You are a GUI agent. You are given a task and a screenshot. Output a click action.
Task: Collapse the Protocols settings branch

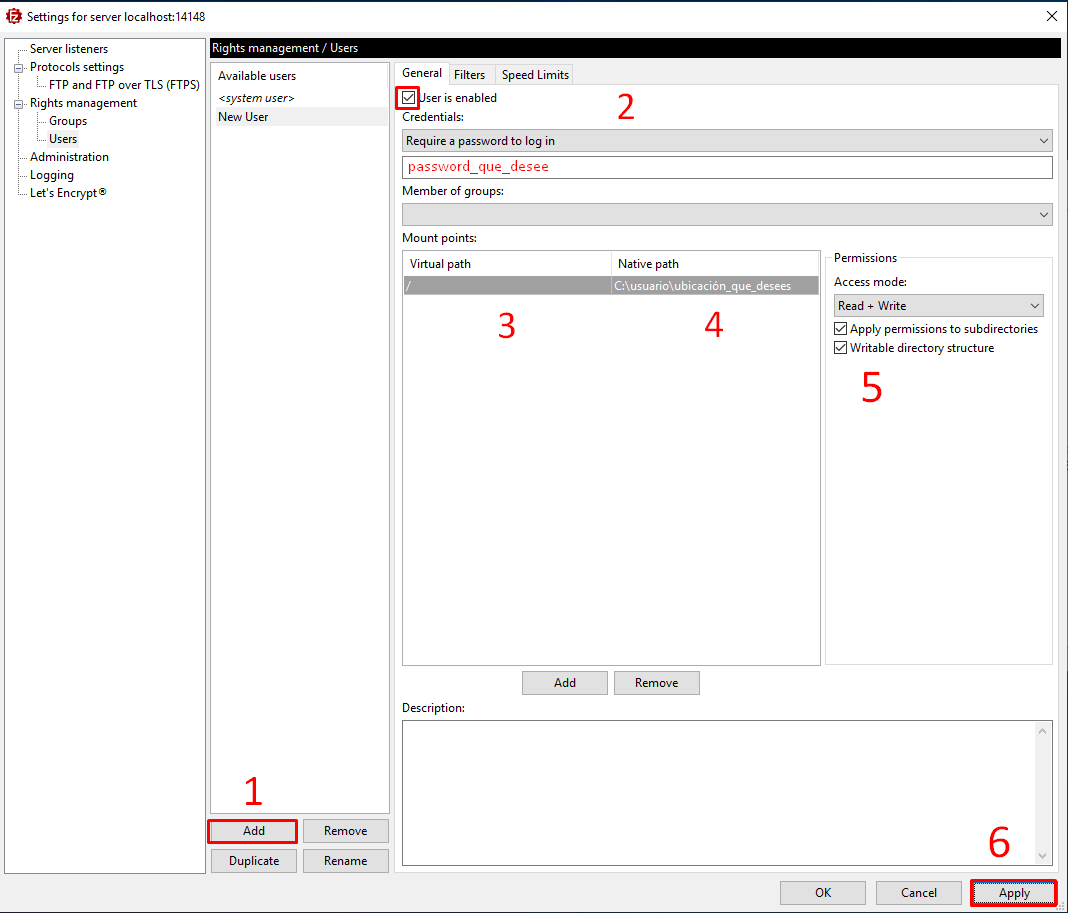[x=18, y=66]
